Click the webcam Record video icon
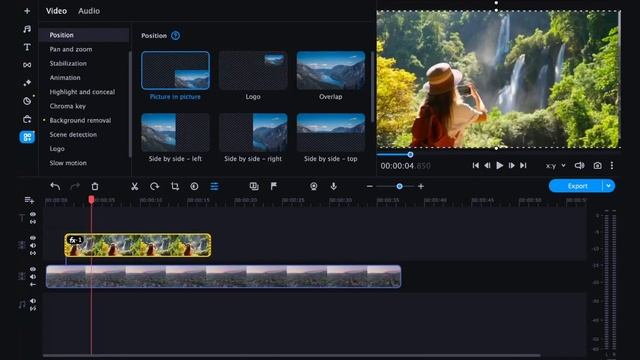This screenshot has height=360, width=640. coord(313,187)
